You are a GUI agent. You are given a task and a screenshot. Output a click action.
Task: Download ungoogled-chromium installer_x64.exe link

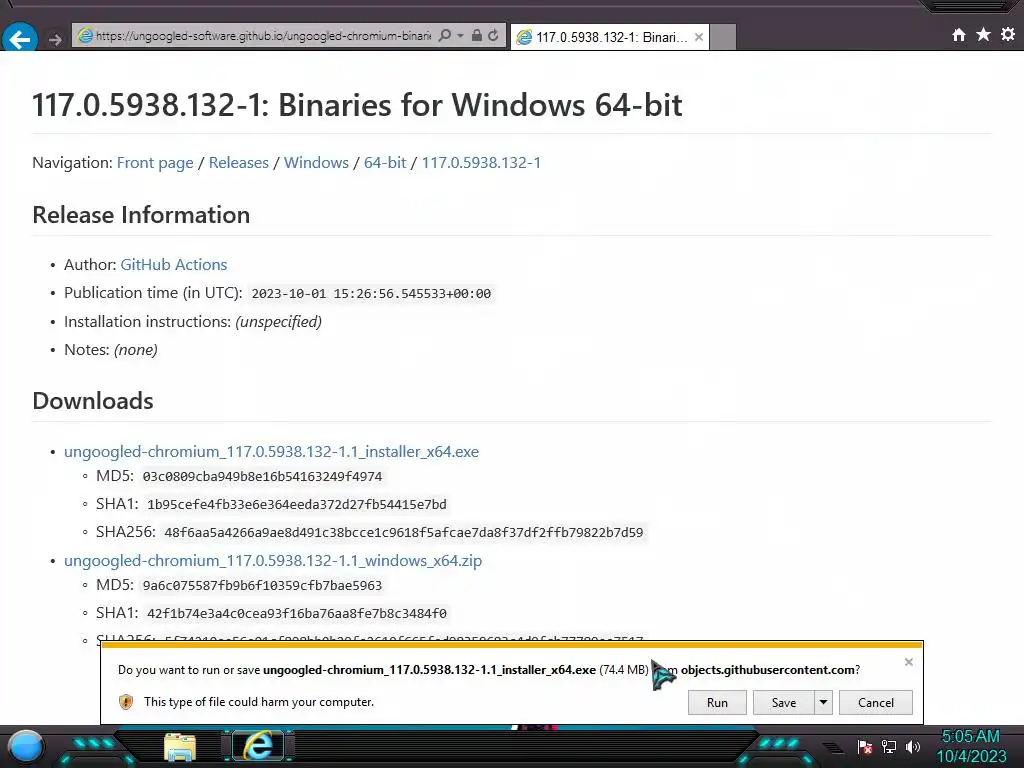click(271, 451)
